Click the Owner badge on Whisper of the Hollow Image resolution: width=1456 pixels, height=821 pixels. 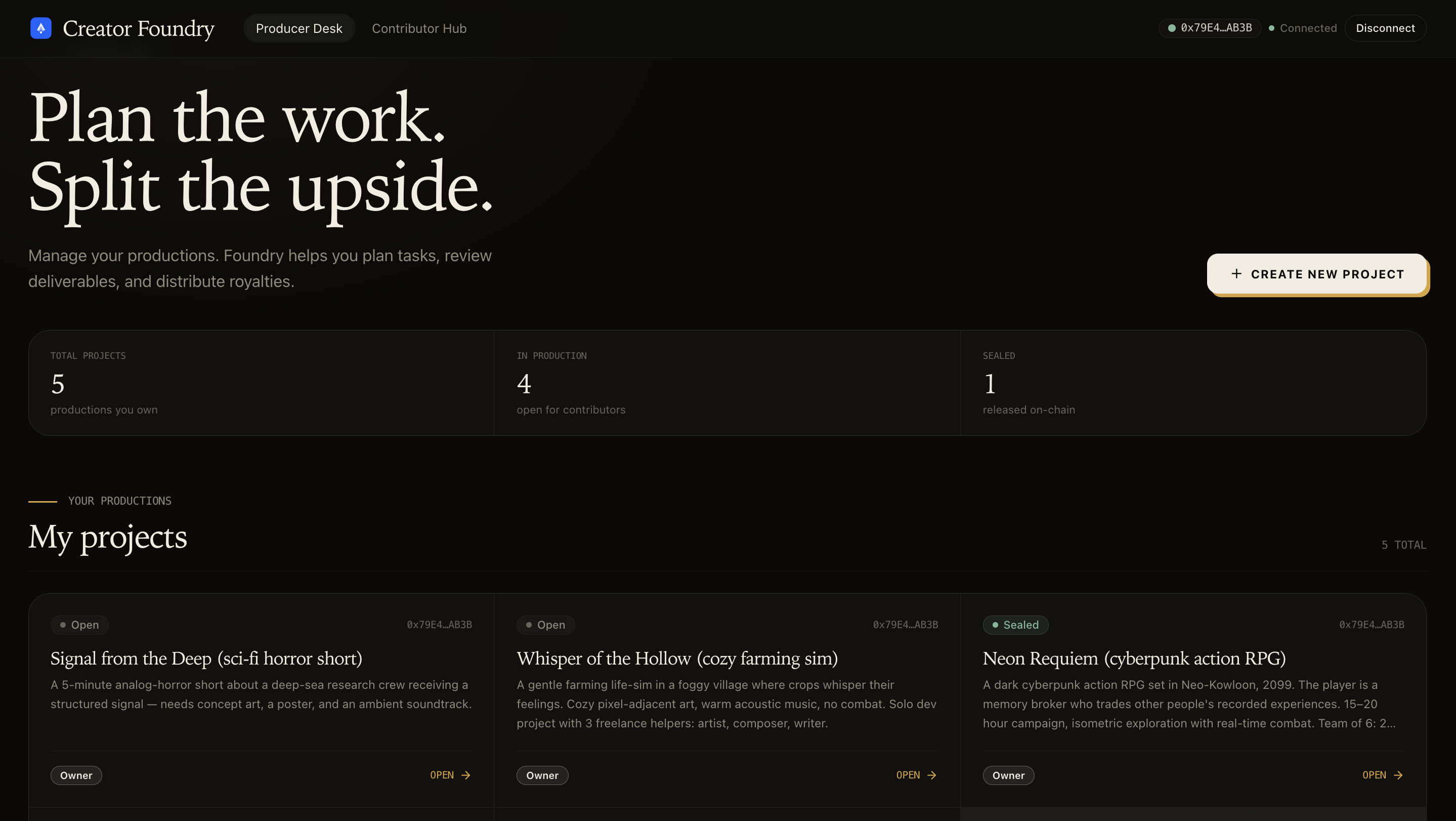pyautogui.click(x=542, y=775)
